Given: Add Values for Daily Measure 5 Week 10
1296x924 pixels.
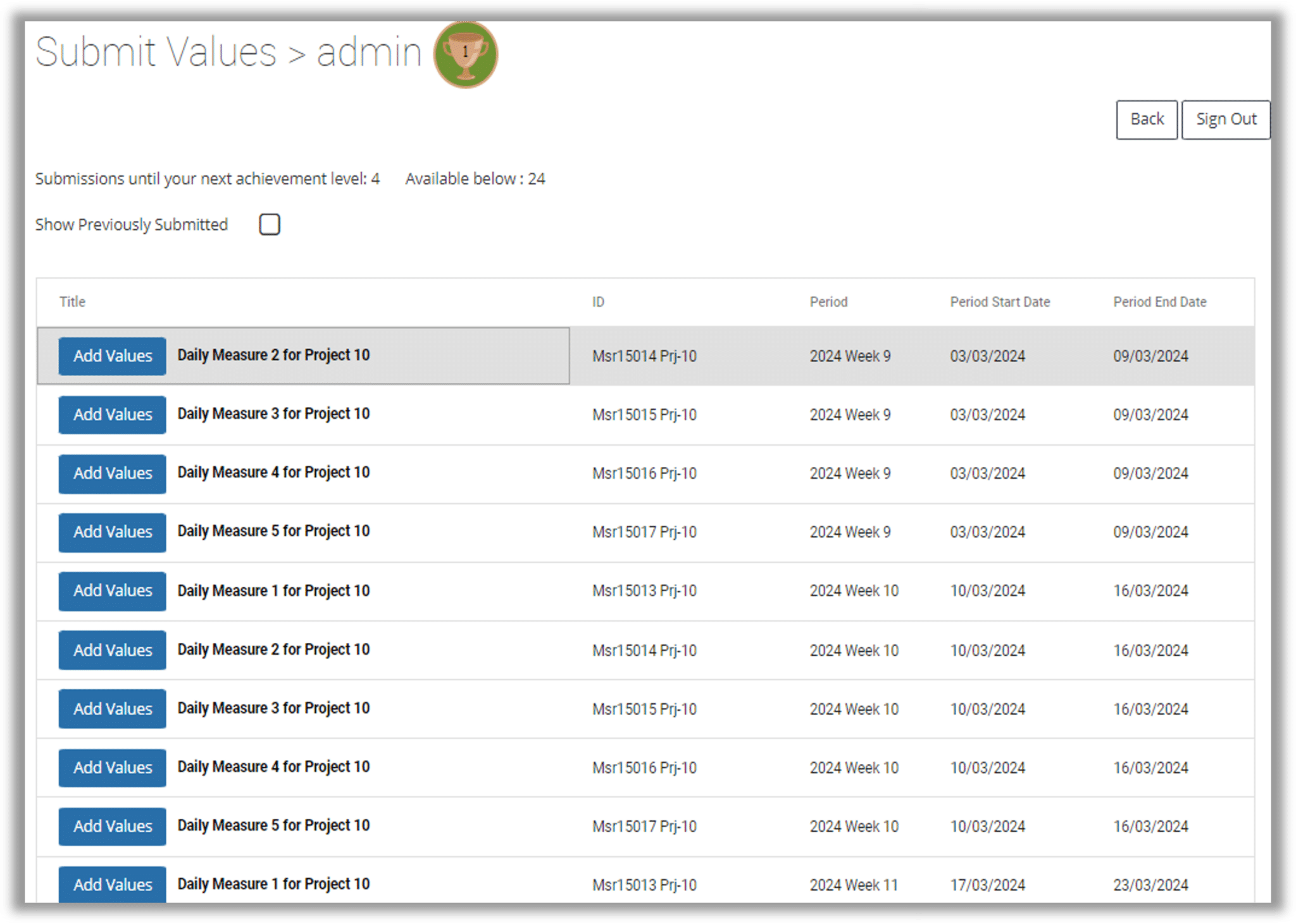Looking at the screenshot, I should point(113,827).
